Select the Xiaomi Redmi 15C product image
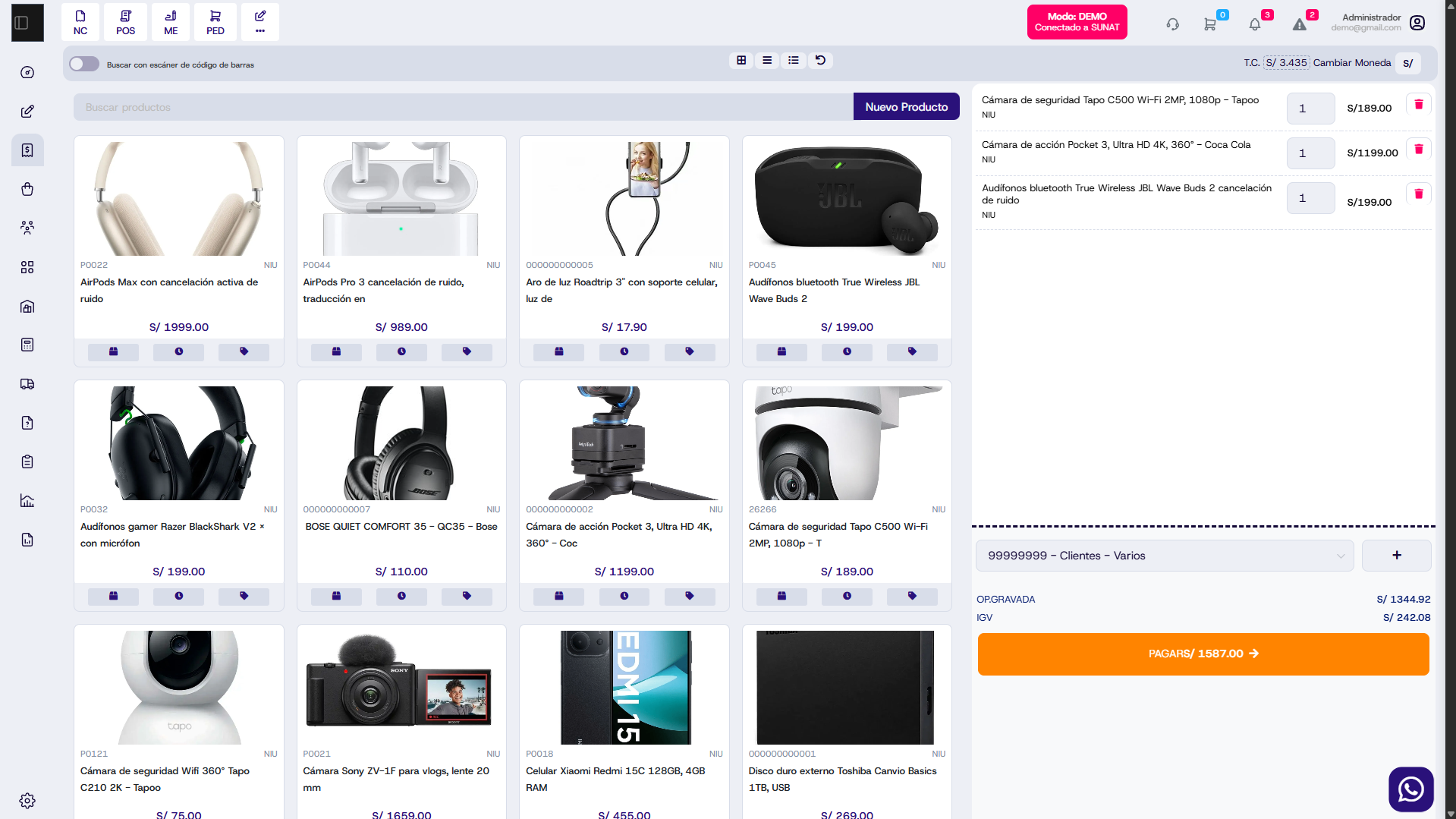 (624, 688)
